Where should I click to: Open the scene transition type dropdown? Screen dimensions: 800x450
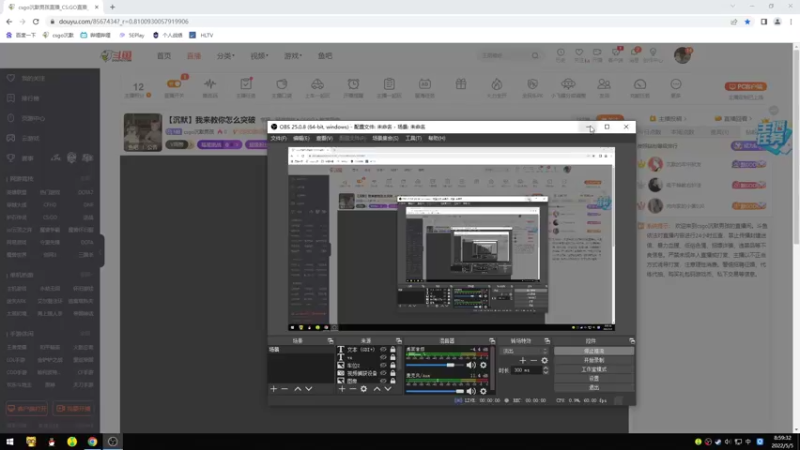524,351
